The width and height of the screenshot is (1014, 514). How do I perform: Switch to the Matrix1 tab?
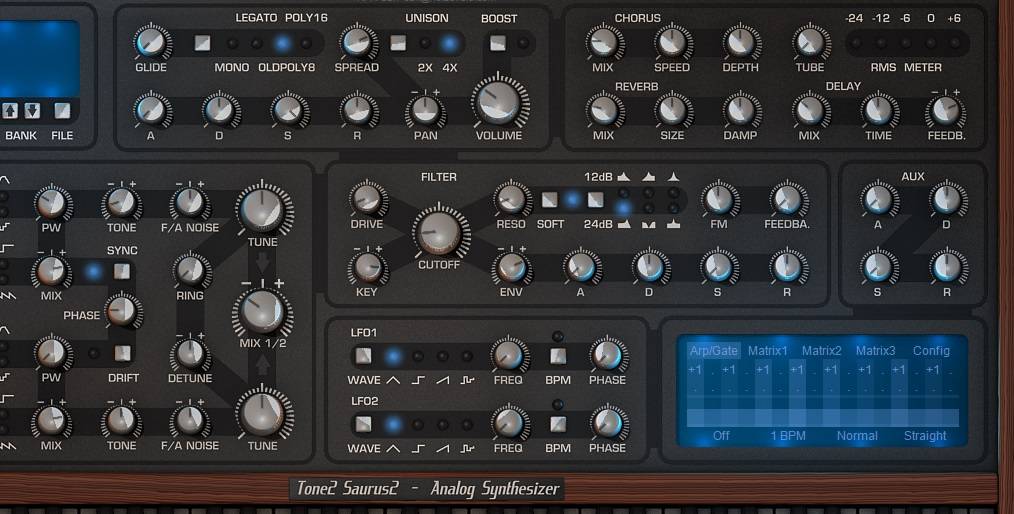768,351
